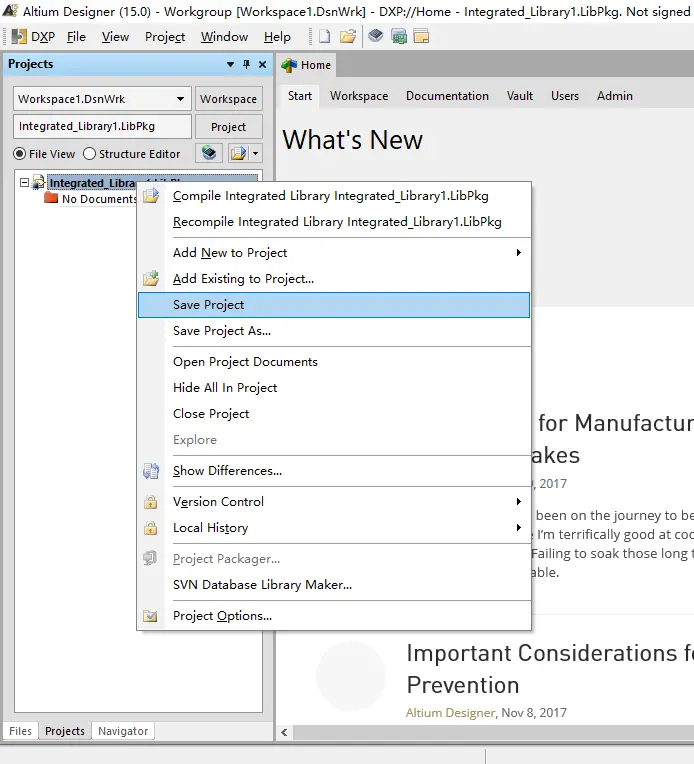Open the Workspace1.DsnWrk dropdown

(x=181, y=99)
